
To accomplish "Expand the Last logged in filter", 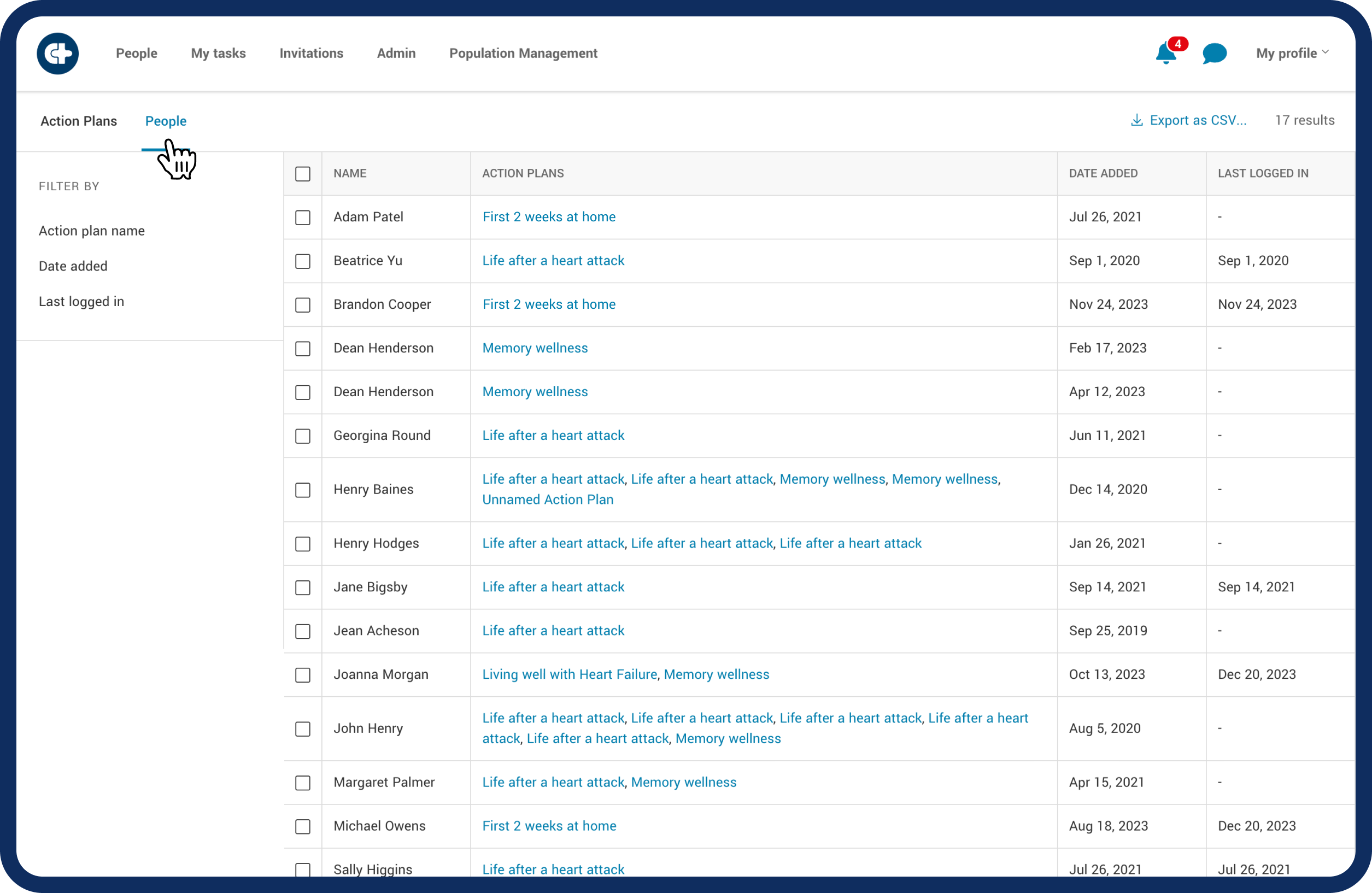I will pos(81,302).
